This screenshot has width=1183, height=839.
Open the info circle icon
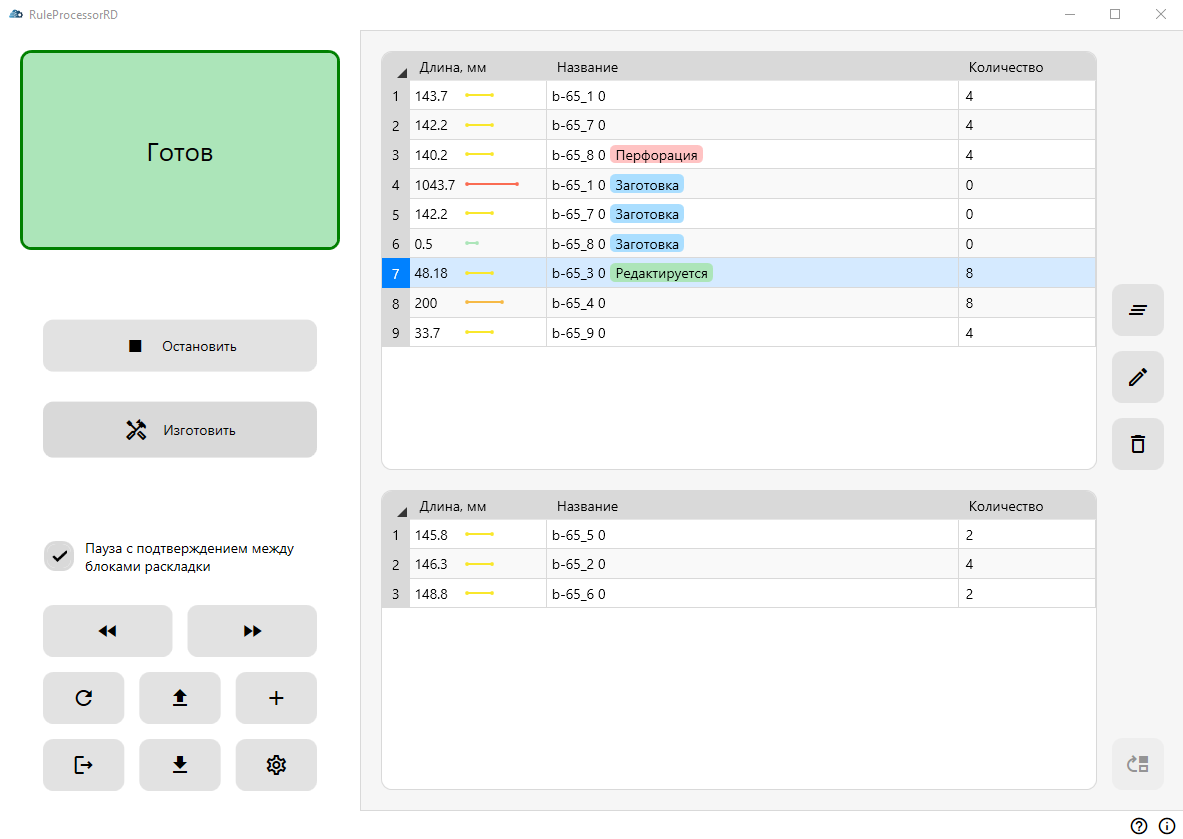tap(1167, 826)
